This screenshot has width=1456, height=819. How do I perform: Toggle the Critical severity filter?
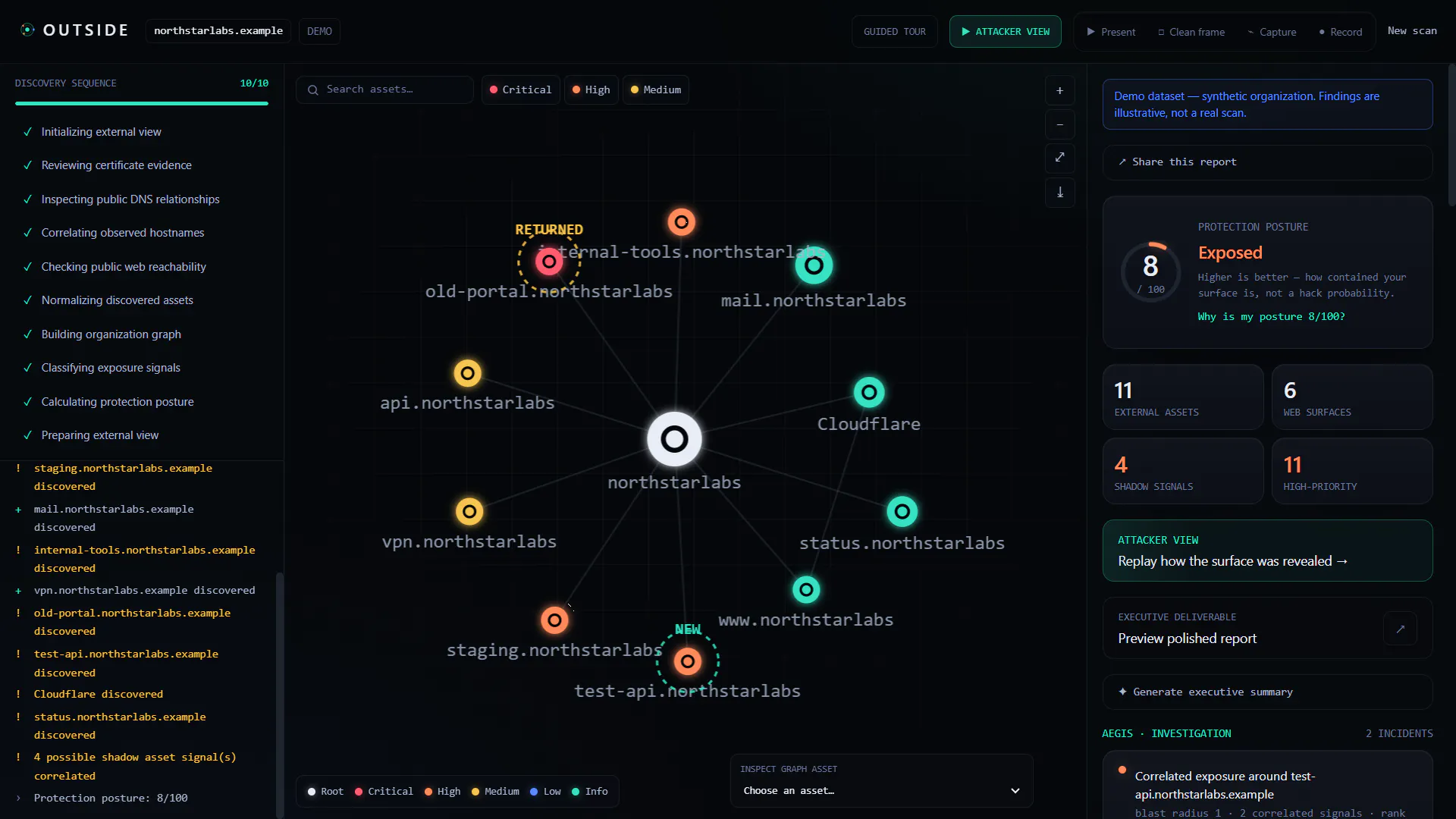[x=521, y=89]
